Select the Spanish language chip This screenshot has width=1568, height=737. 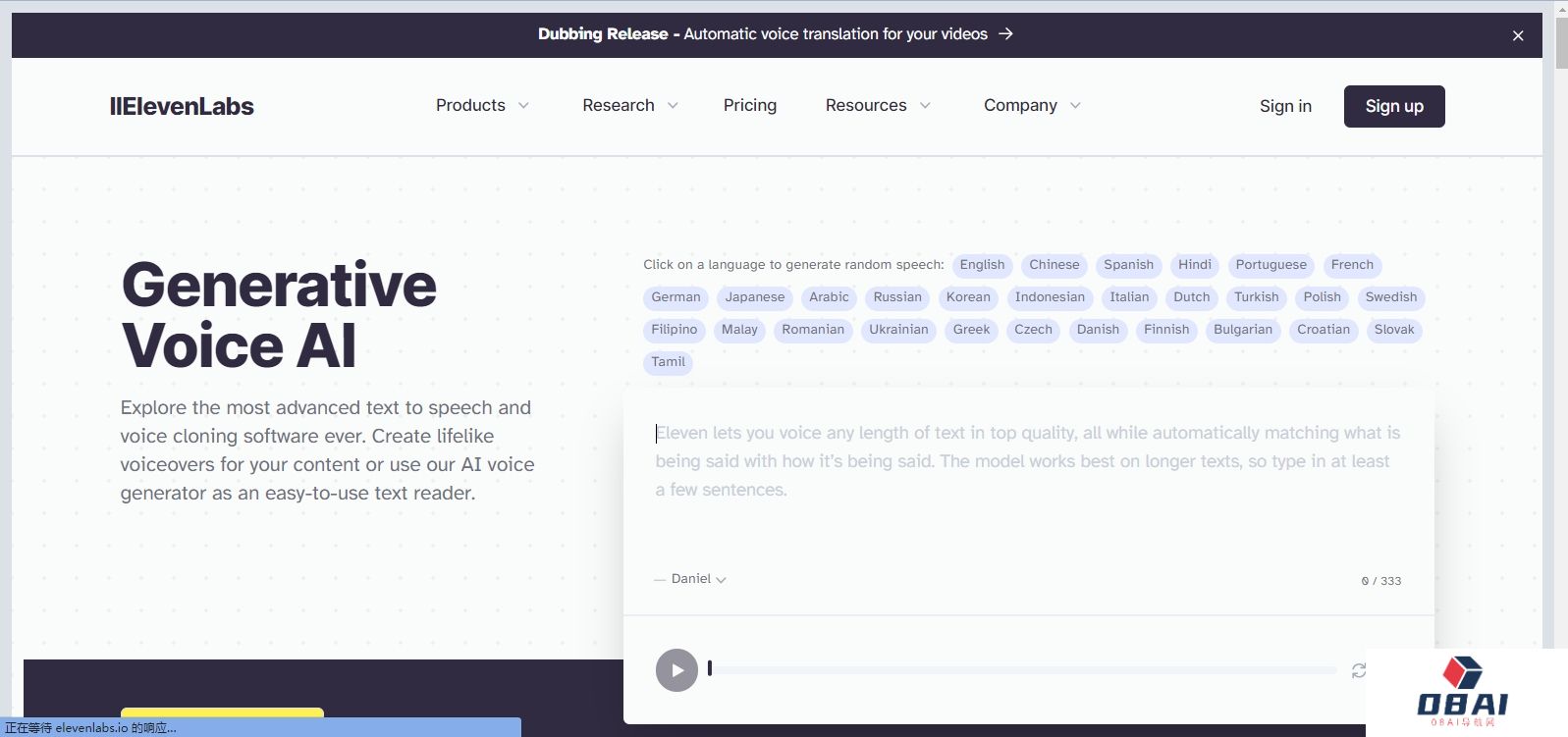click(1129, 265)
